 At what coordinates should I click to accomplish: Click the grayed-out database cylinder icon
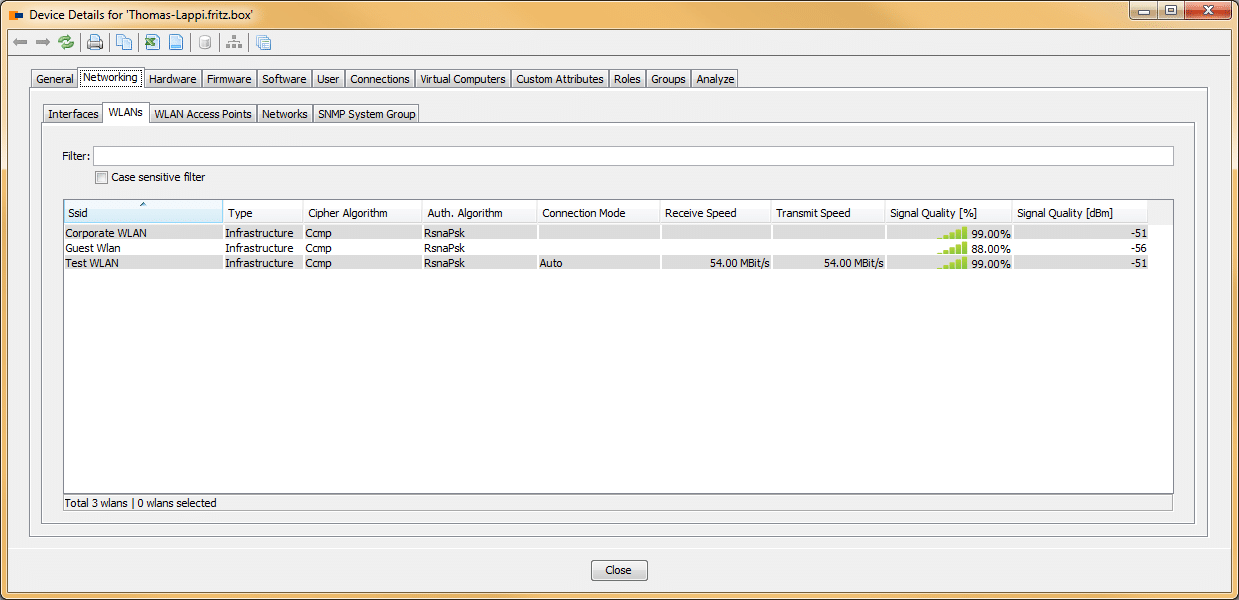tap(205, 42)
